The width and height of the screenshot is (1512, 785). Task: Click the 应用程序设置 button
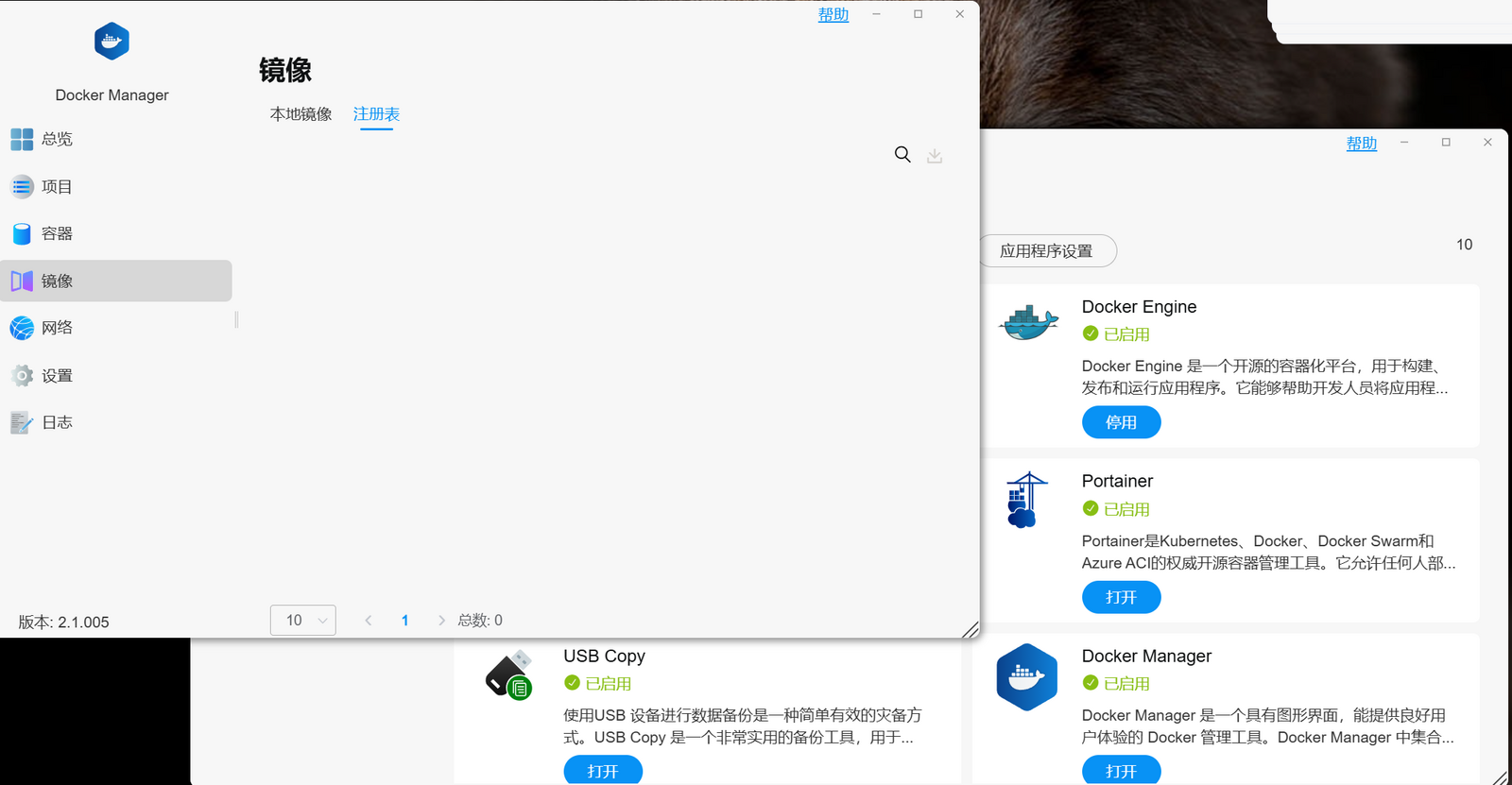coord(1047,251)
